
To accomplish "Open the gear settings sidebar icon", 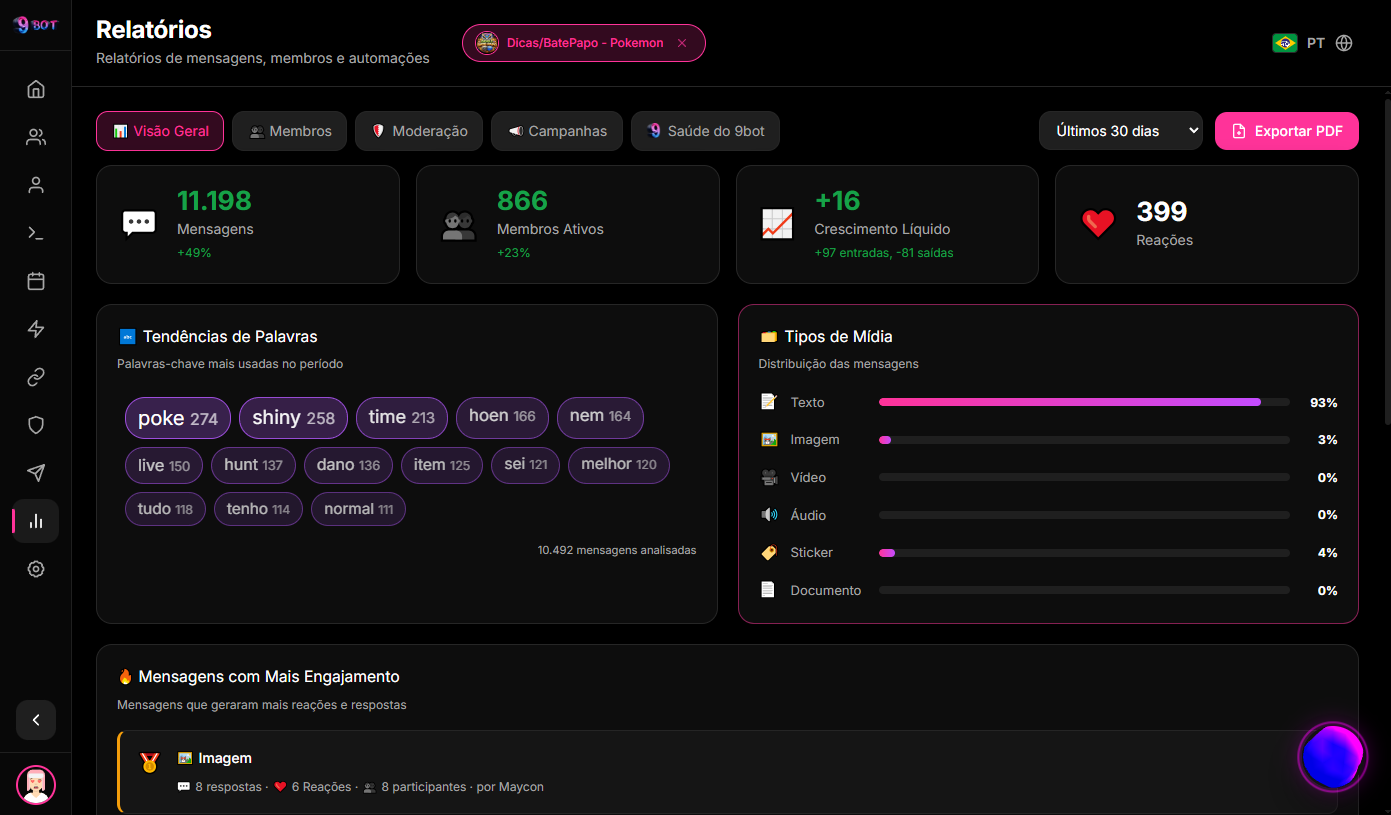I will [36, 569].
